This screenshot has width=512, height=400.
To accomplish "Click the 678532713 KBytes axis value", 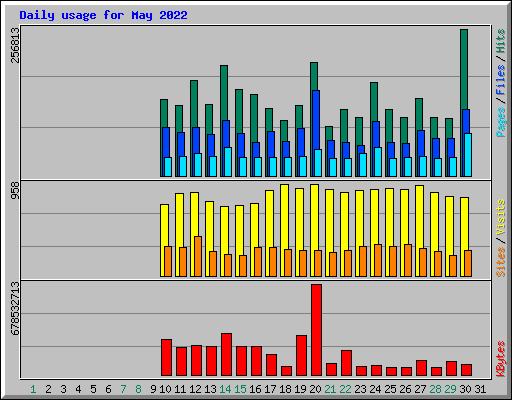I will point(16,308).
